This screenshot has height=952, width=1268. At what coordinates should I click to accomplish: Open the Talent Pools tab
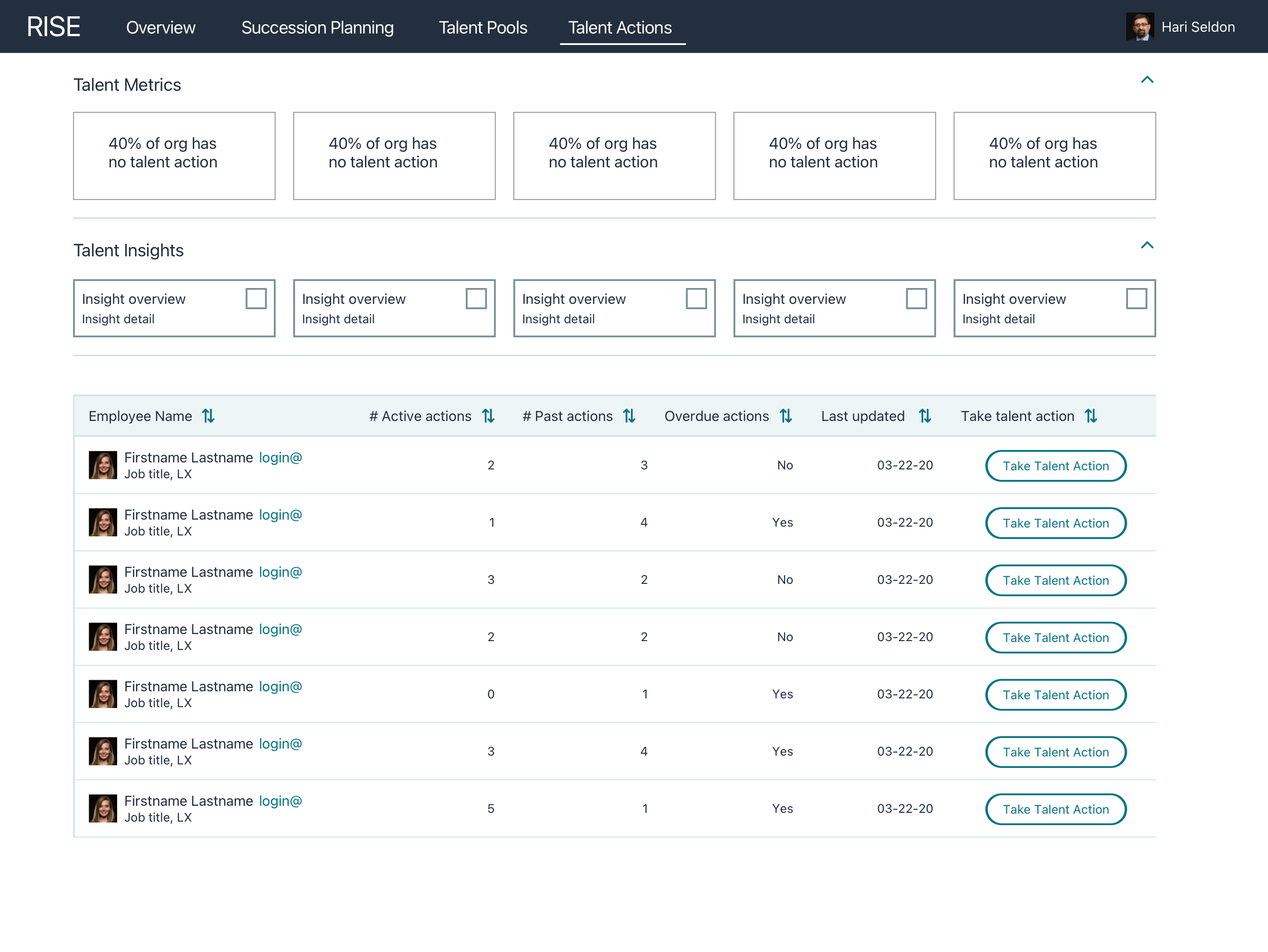point(483,27)
